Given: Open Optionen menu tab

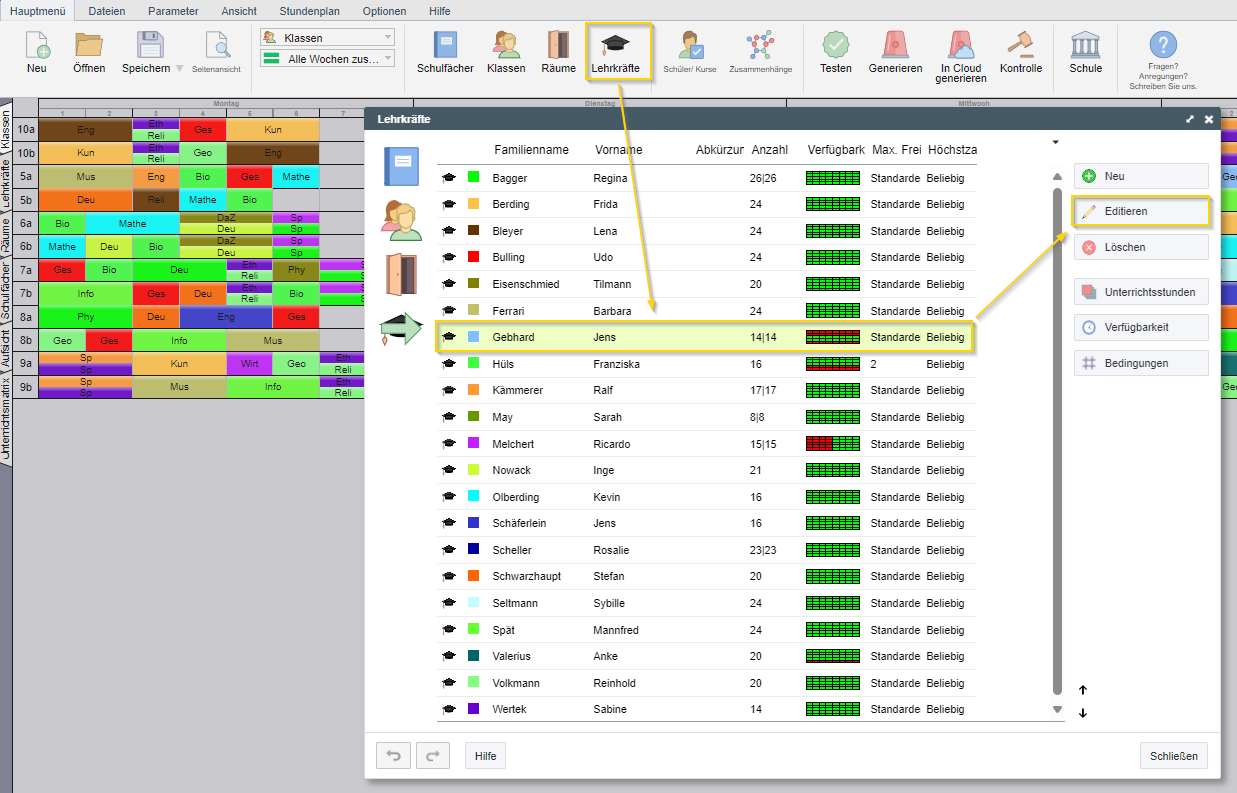Looking at the screenshot, I should pos(384,11).
